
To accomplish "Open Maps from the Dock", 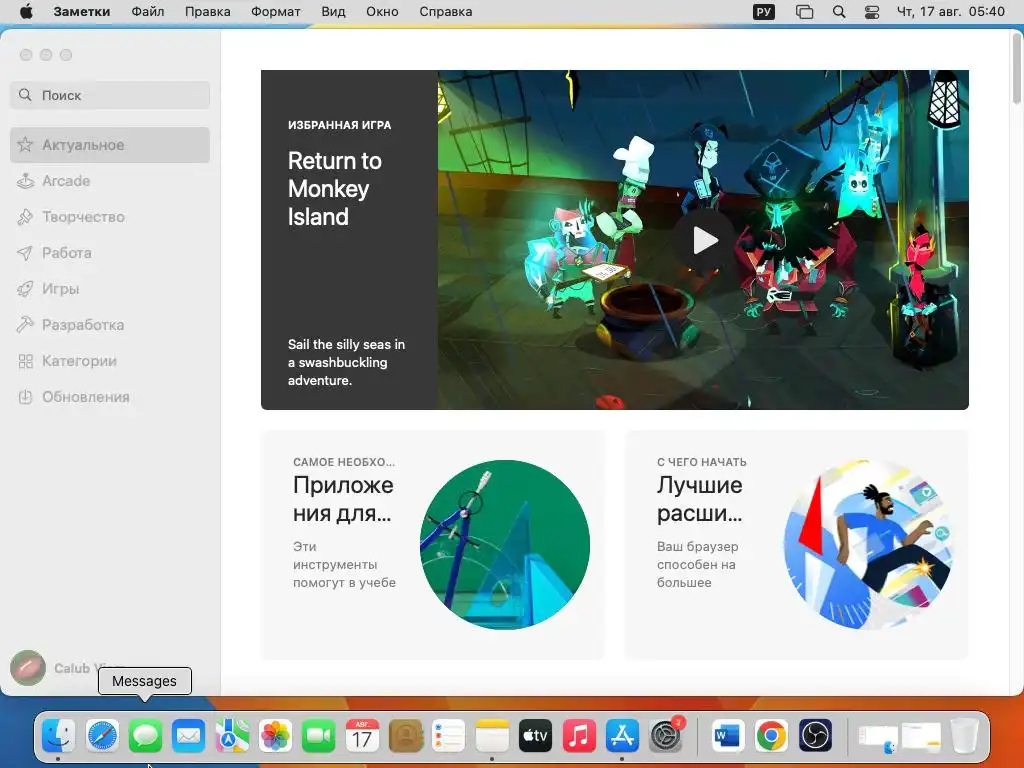I will tap(232, 736).
